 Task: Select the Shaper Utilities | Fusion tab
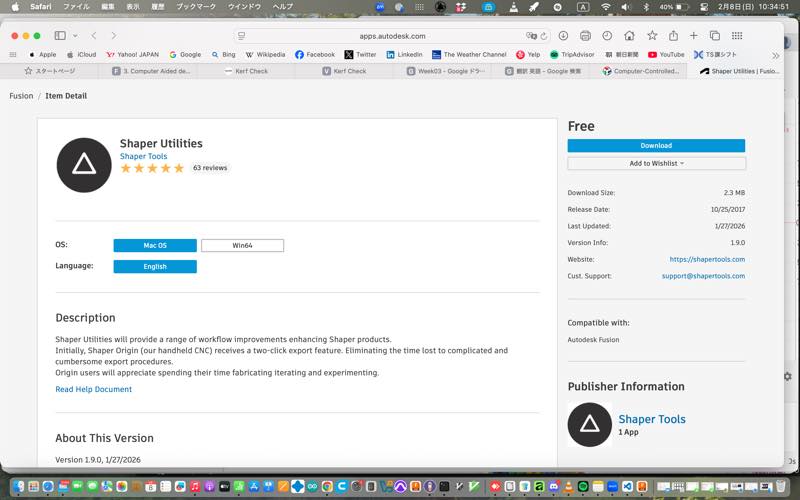739,71
